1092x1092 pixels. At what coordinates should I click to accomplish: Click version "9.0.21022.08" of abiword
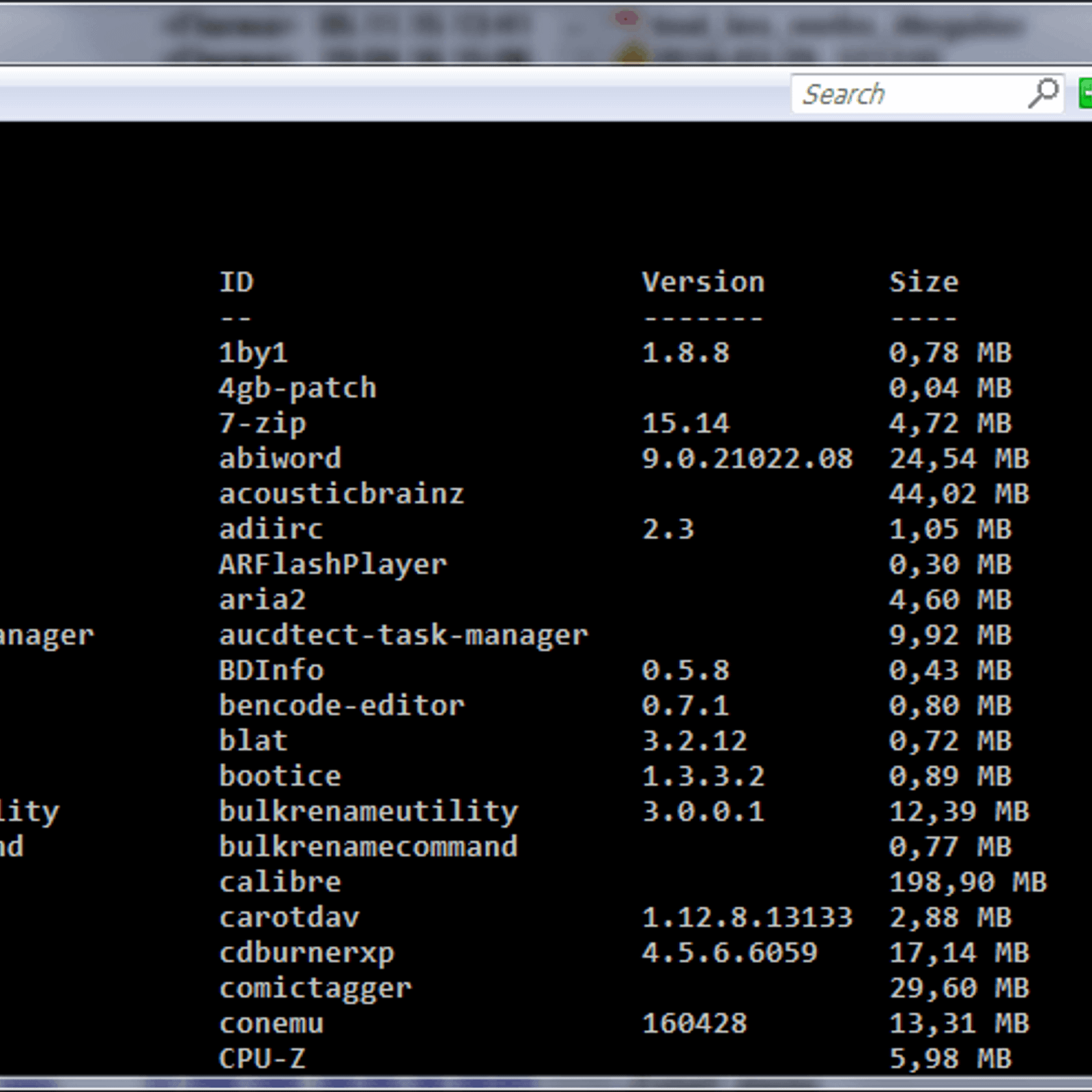coord(747,459)
